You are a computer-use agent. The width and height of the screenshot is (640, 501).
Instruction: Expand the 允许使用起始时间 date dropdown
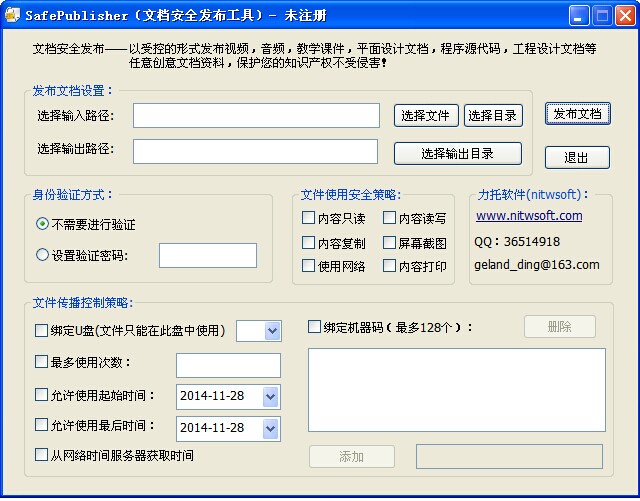[x=270, y=397]
